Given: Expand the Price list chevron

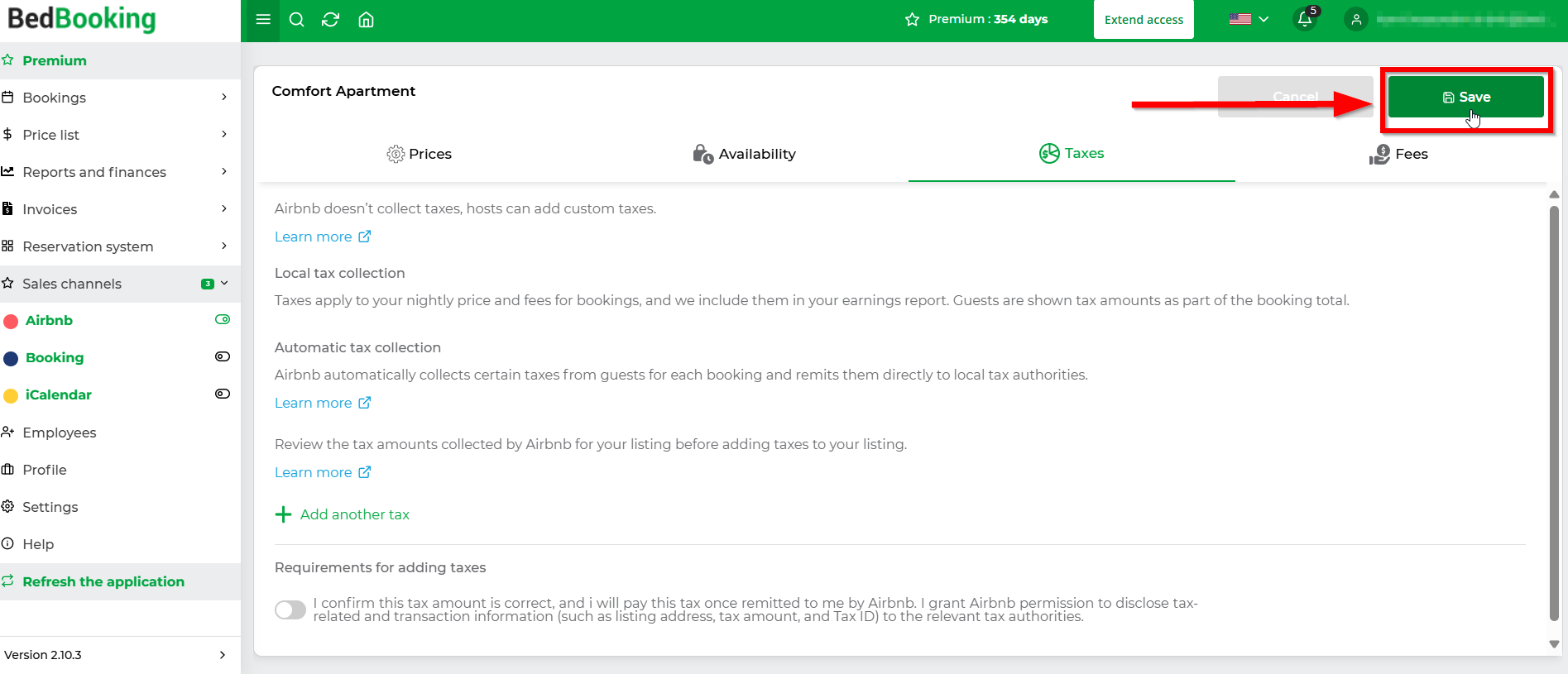Looking at the screenshot, I should point(224,134).
